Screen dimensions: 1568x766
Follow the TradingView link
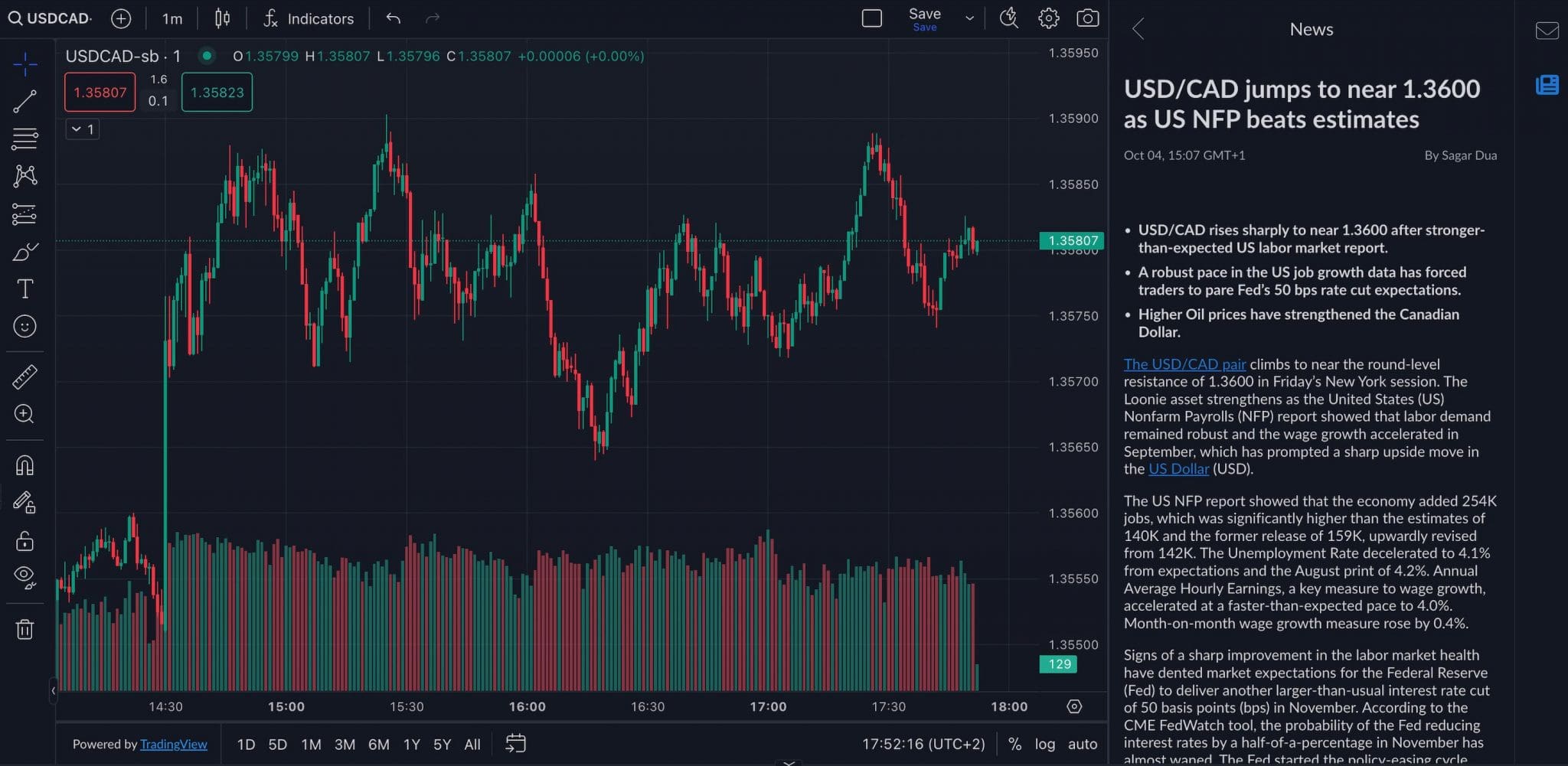pos(174,744)
